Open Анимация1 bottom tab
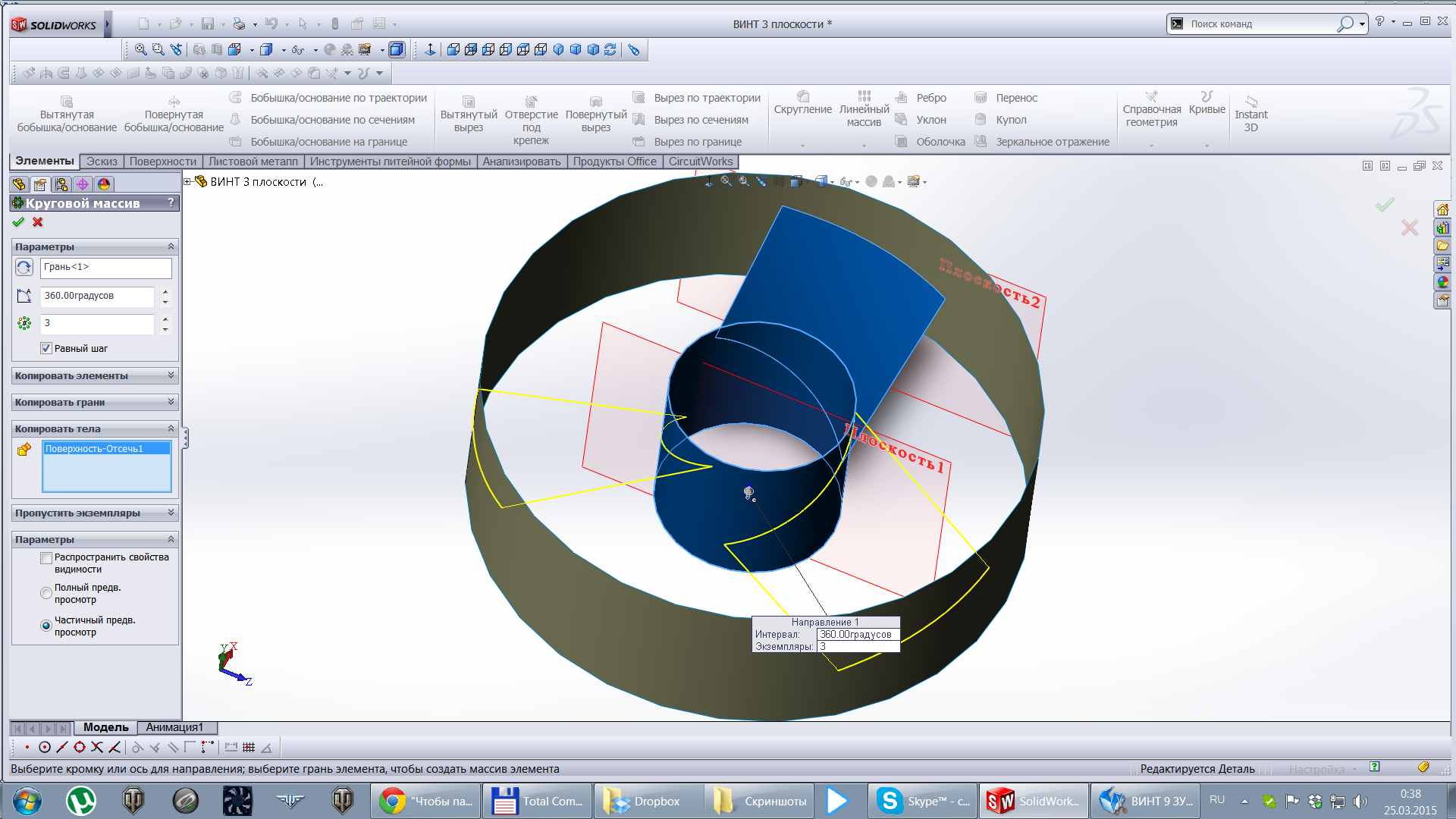Image resolution: width=1456 pixels, height=819 pixels. pos(174,727)
